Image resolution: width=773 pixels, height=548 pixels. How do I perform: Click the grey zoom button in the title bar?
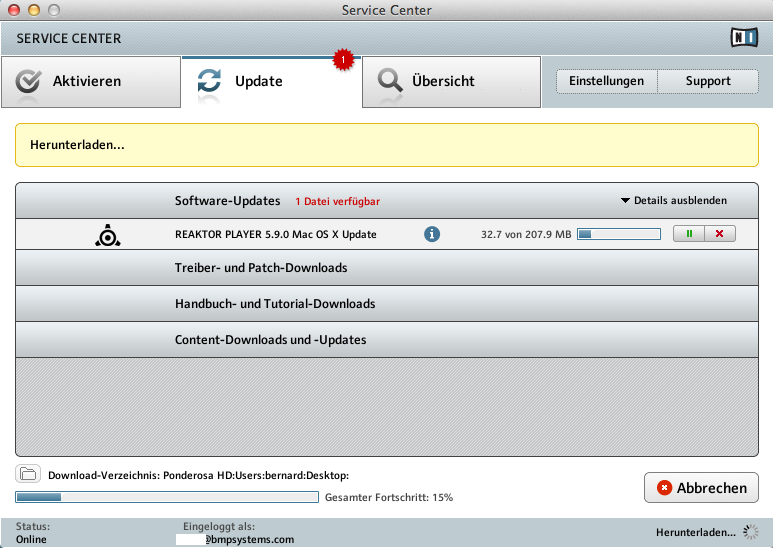[54, 10]
